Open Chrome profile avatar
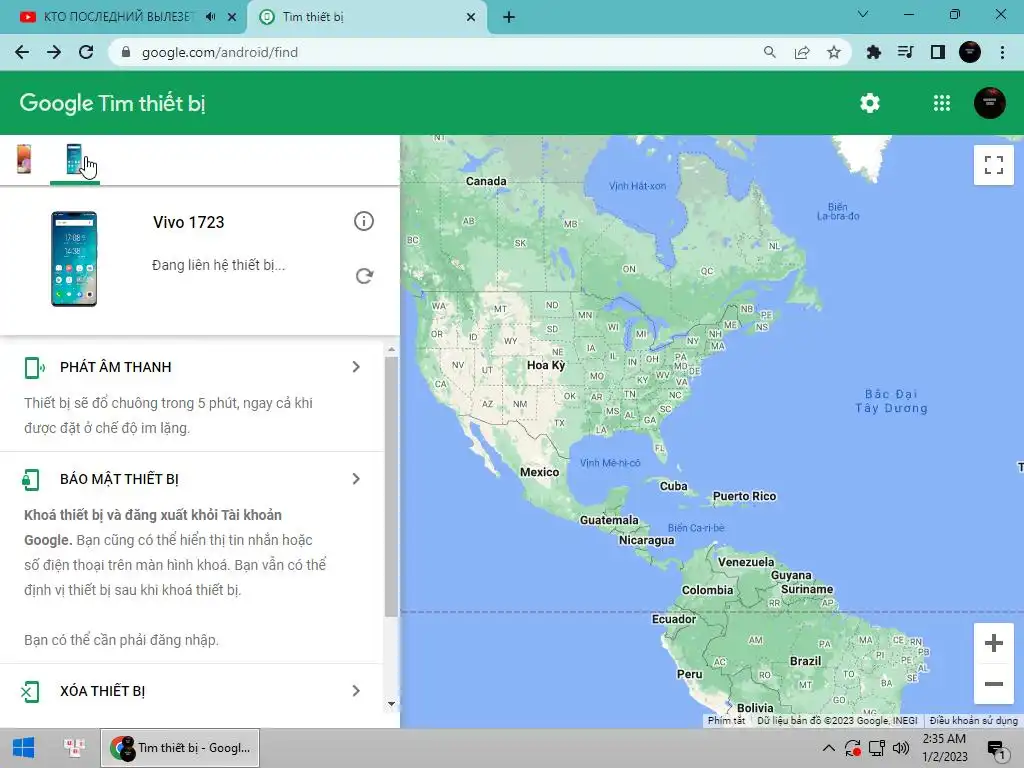 click(x=970, y=52)
